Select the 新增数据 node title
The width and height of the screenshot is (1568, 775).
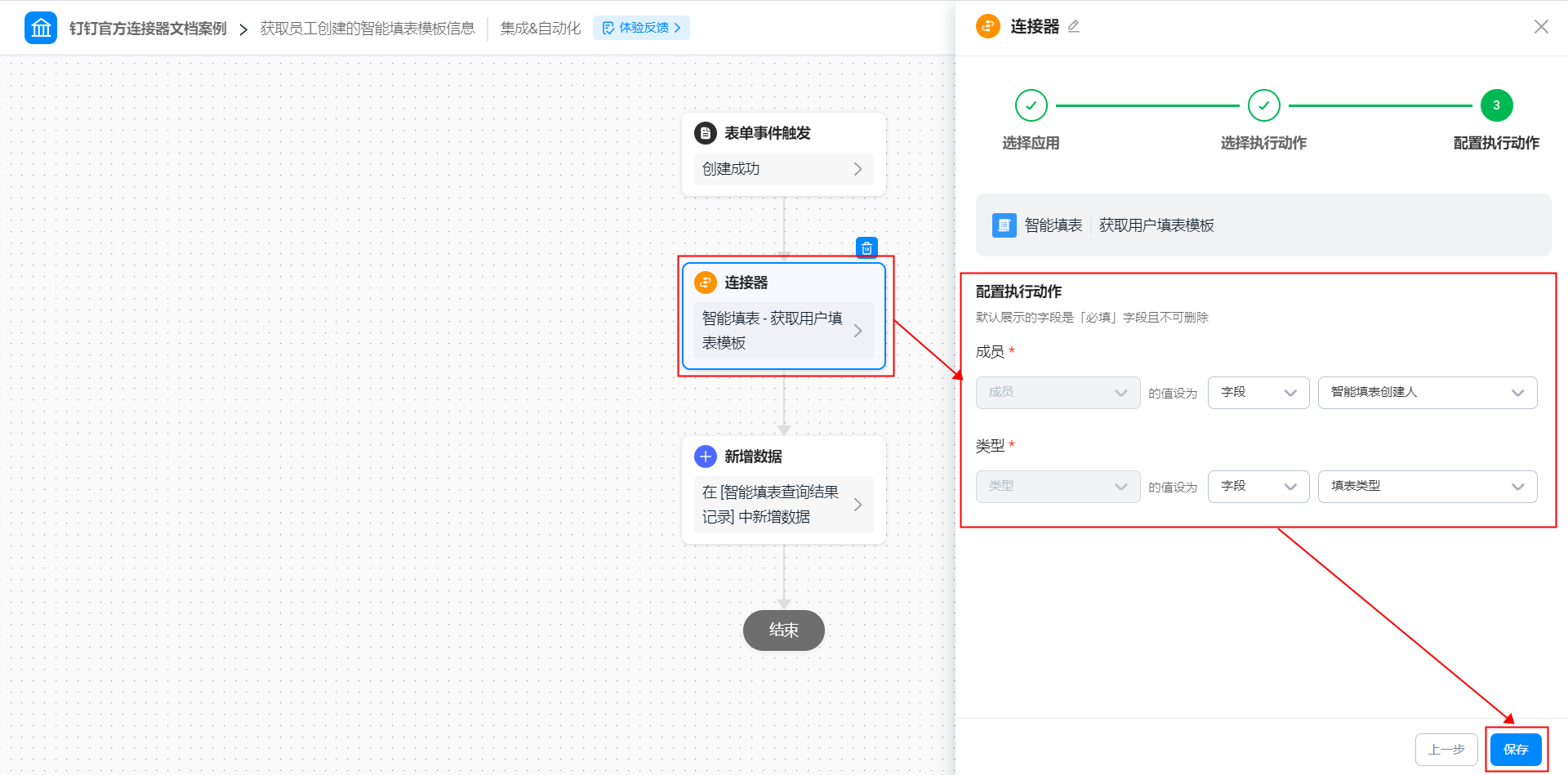pyautogui.click(x=753, y=457)
